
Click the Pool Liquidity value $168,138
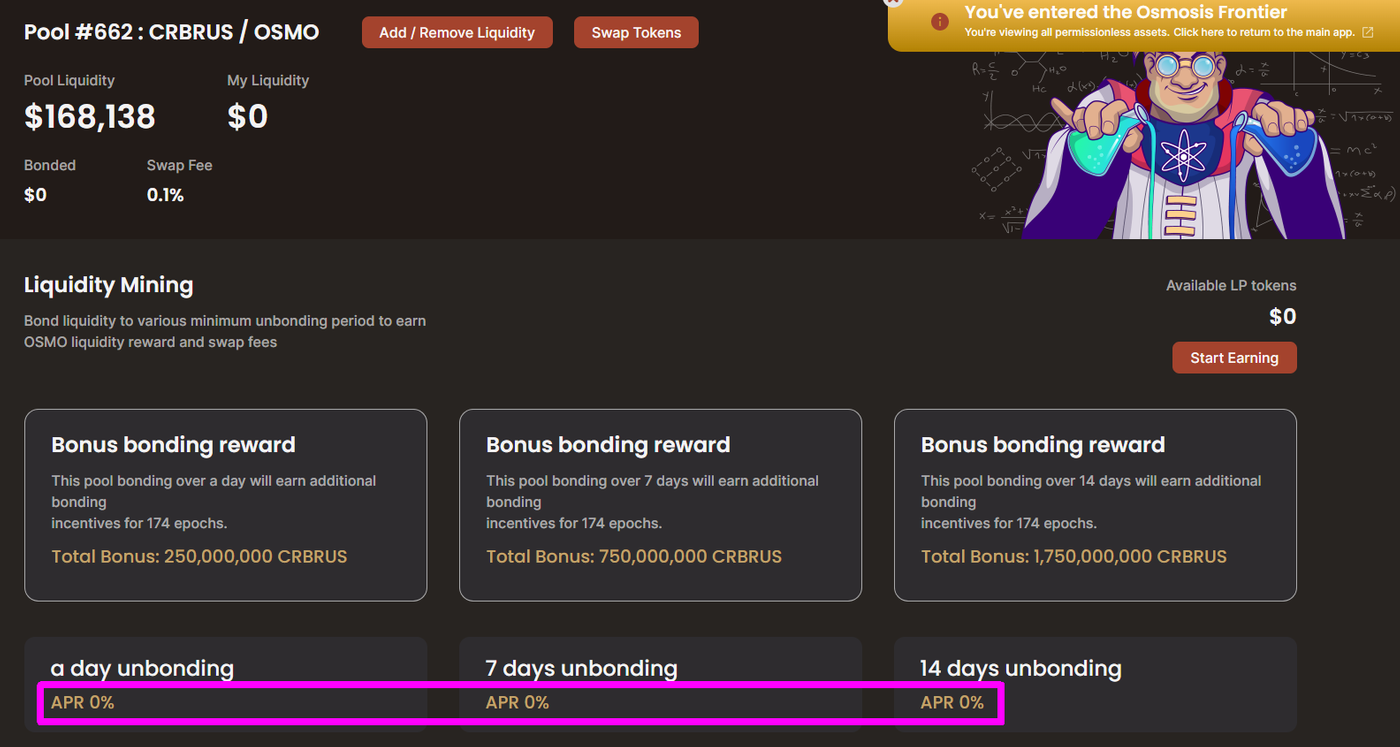[x=90, y=117]
